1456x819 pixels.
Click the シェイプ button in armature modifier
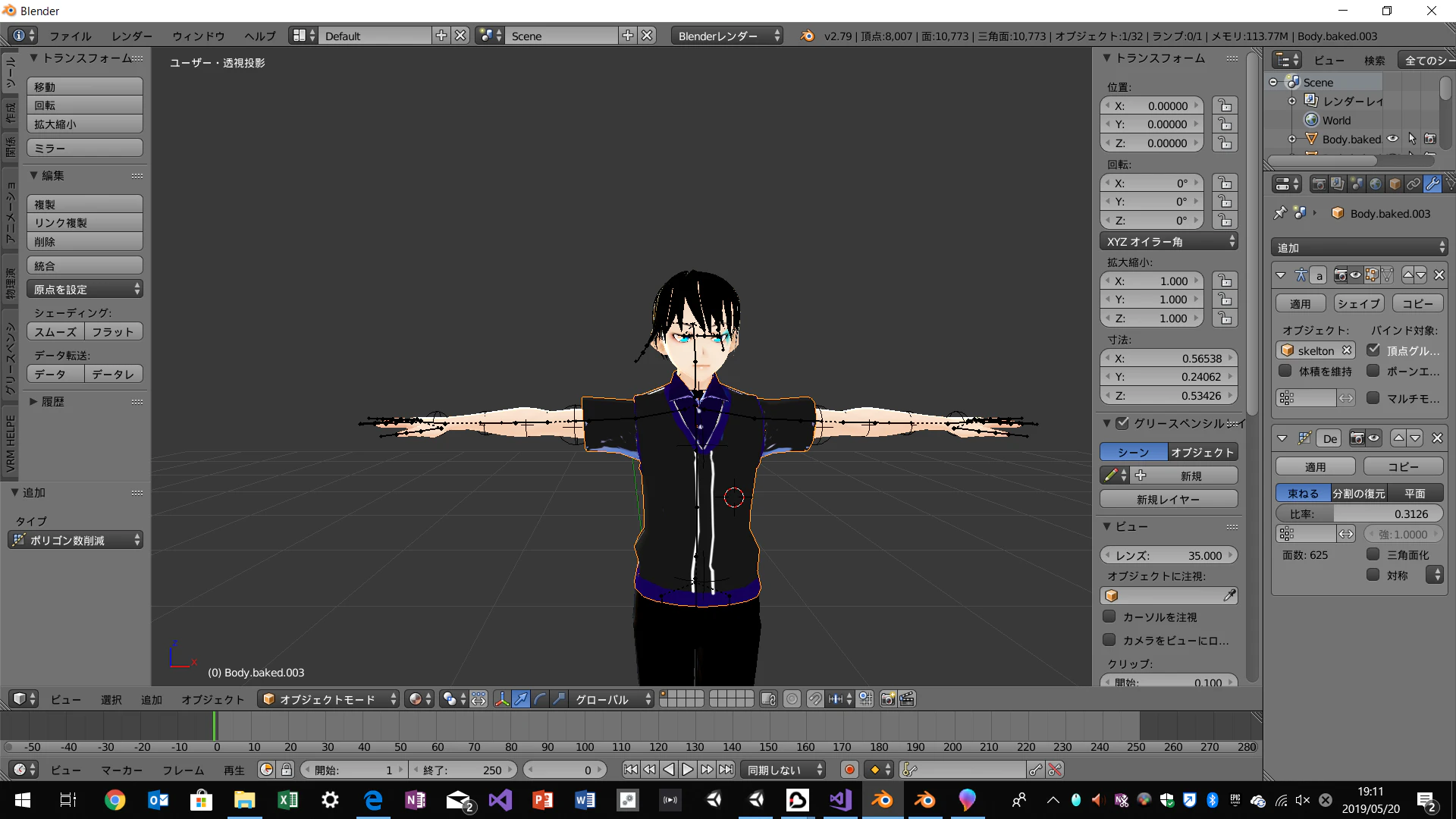click(x=1358, y=303)
